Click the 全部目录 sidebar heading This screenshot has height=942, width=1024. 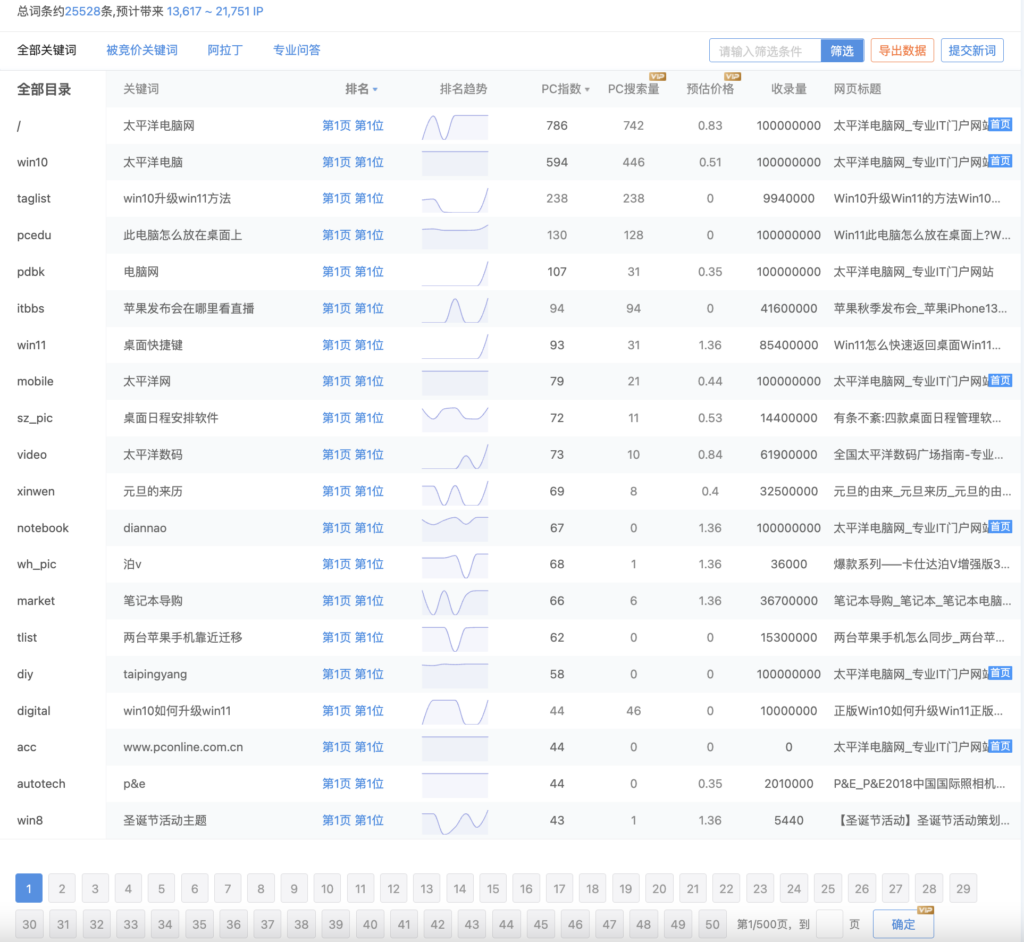(x=44, y=89)
